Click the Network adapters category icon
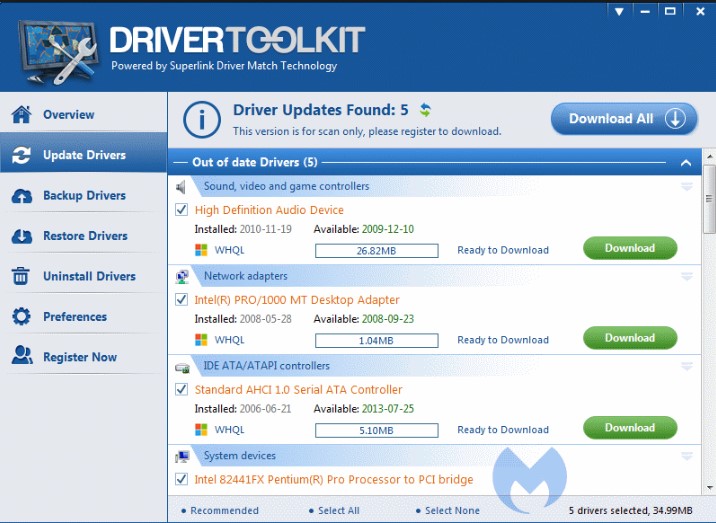716x523 pixels. 182,276
